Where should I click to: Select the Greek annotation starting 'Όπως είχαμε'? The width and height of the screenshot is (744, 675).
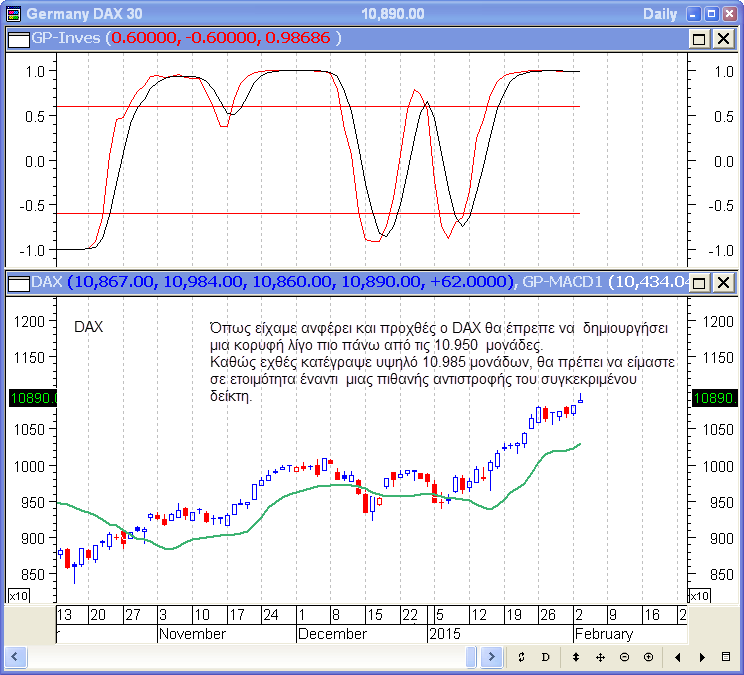tap(442, 362)
